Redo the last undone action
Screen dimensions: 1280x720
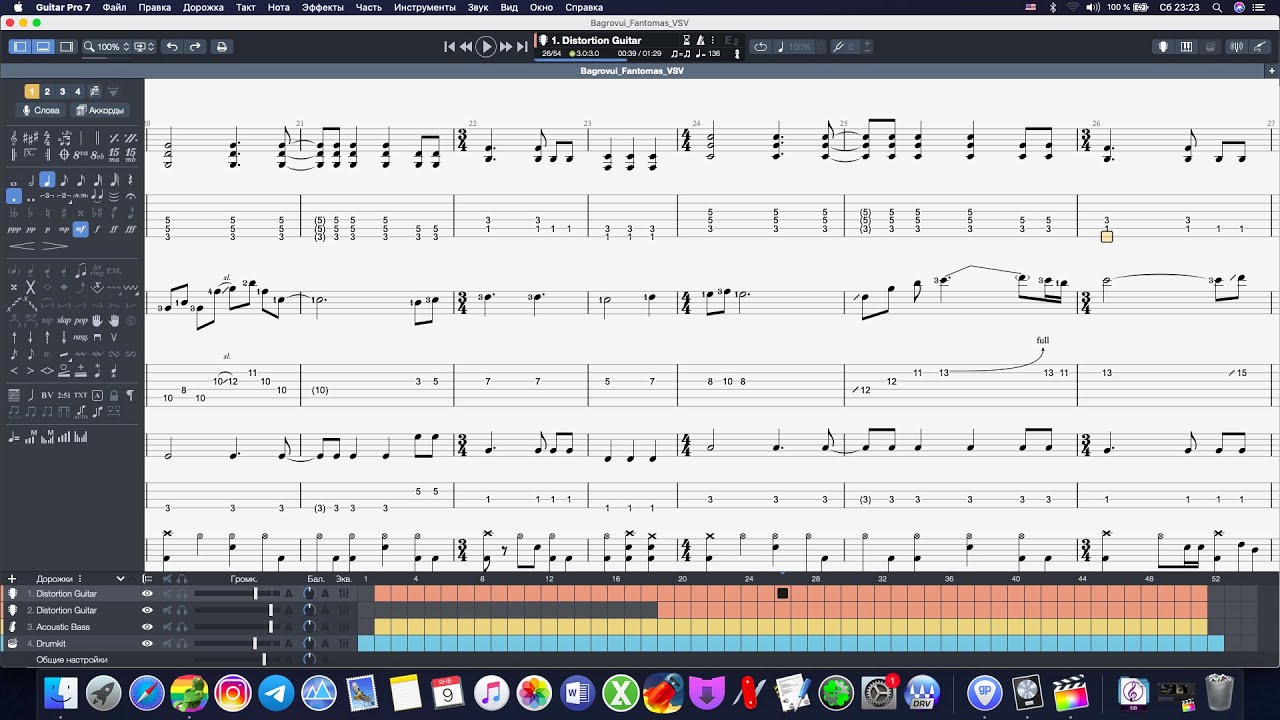(195, 46)
